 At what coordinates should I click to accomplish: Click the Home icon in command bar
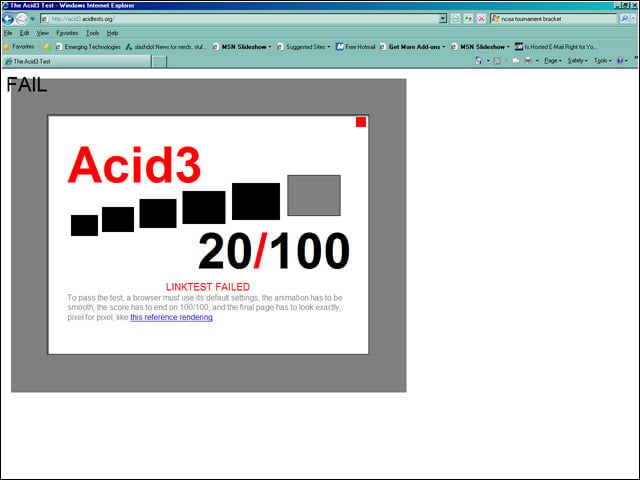(x=478, y=61)
